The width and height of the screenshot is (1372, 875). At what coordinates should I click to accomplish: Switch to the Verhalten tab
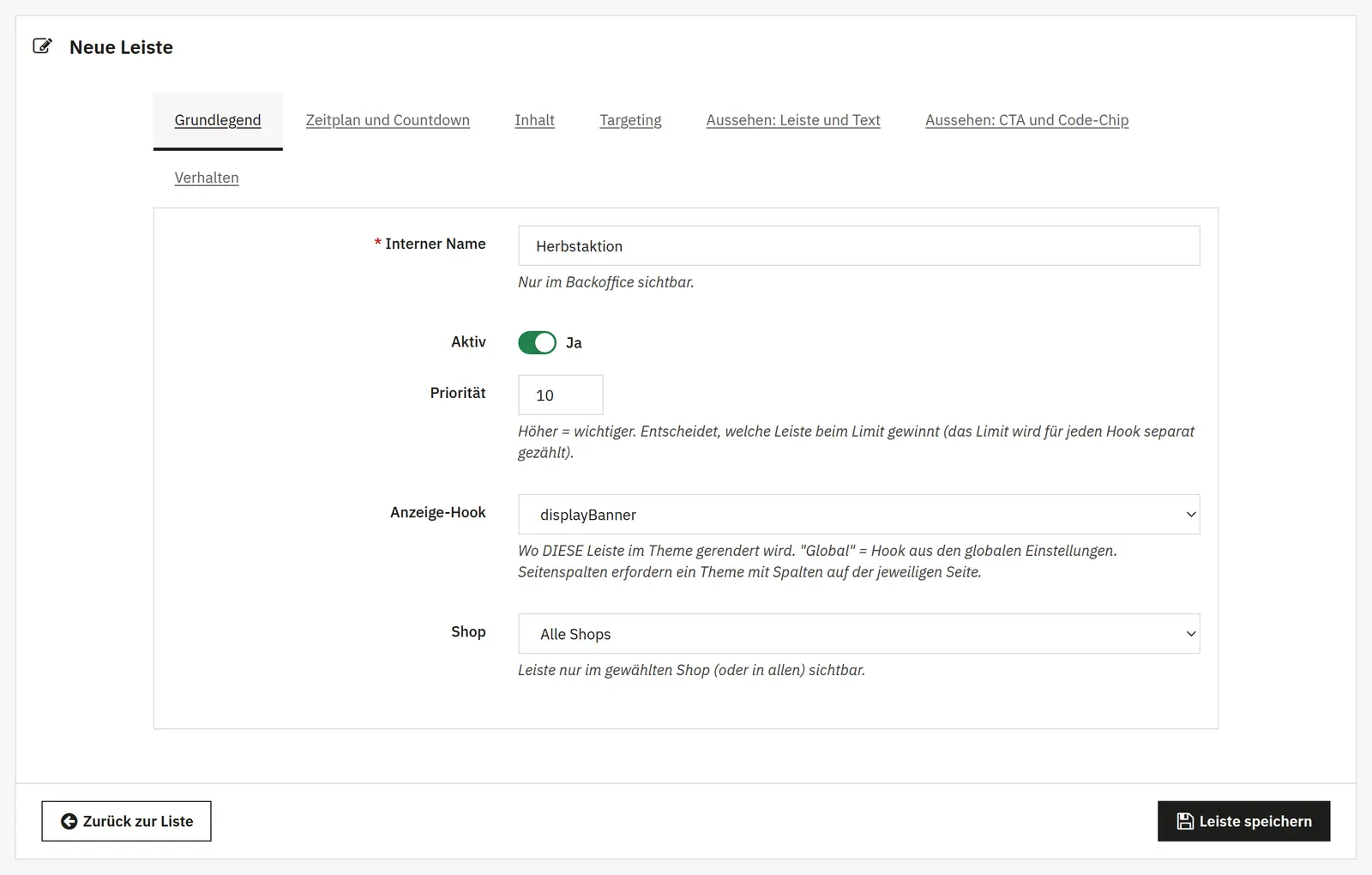207,178
